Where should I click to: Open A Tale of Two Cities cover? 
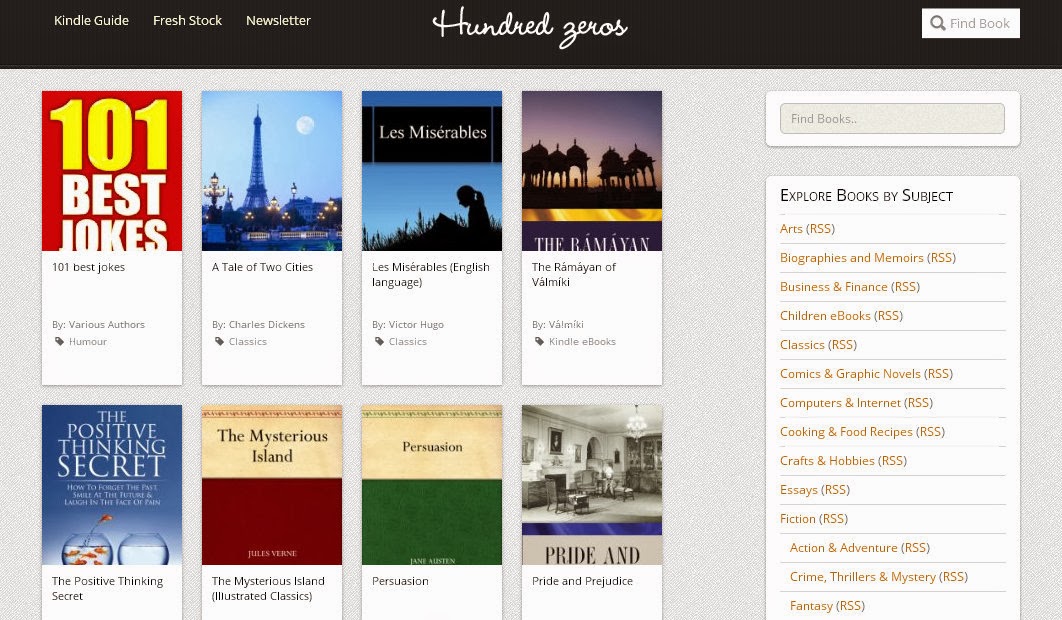(x=272, y=171)
